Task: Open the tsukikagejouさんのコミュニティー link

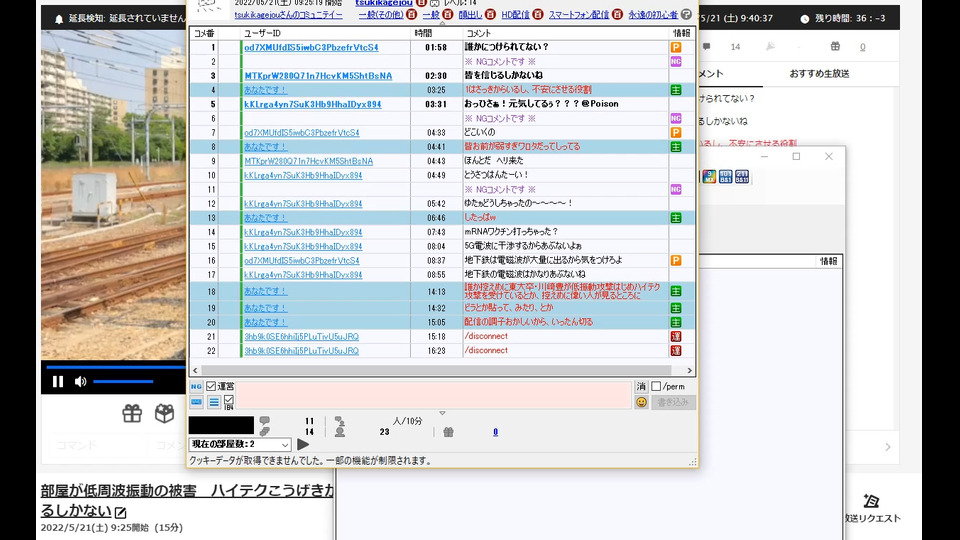Action: (288, 15)
